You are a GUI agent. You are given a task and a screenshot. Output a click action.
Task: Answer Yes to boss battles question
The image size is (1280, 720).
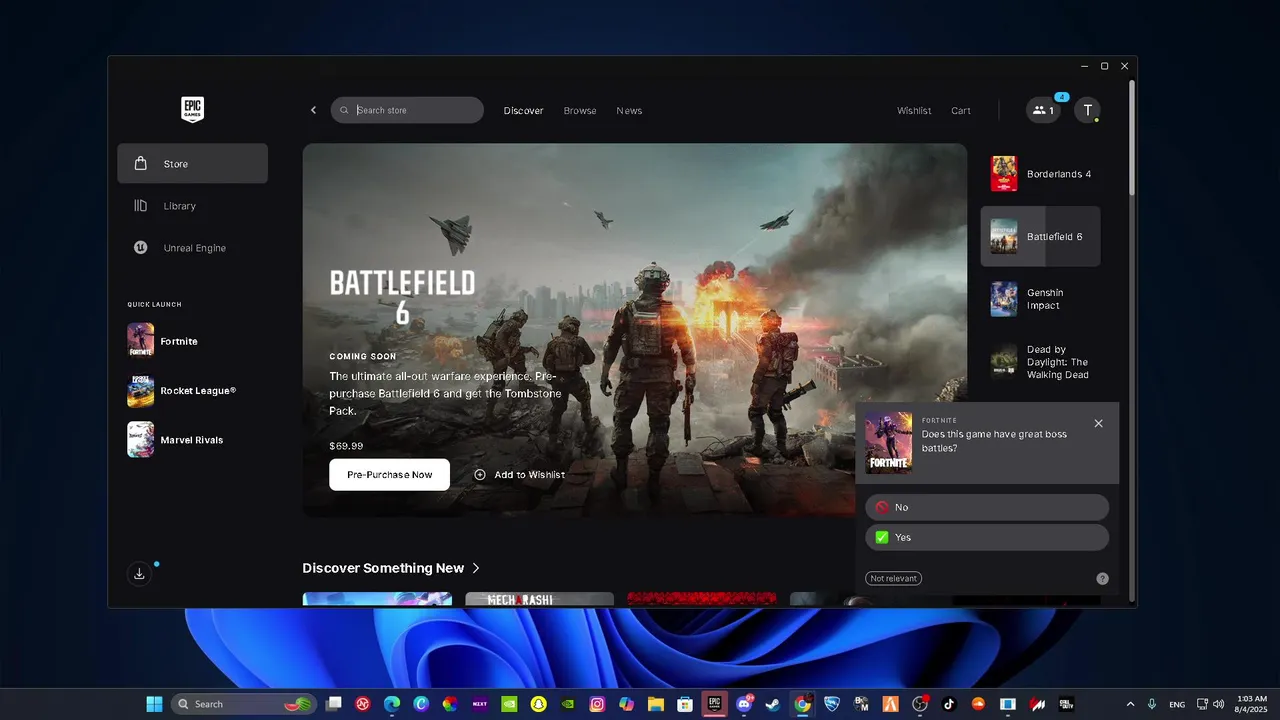987,537
